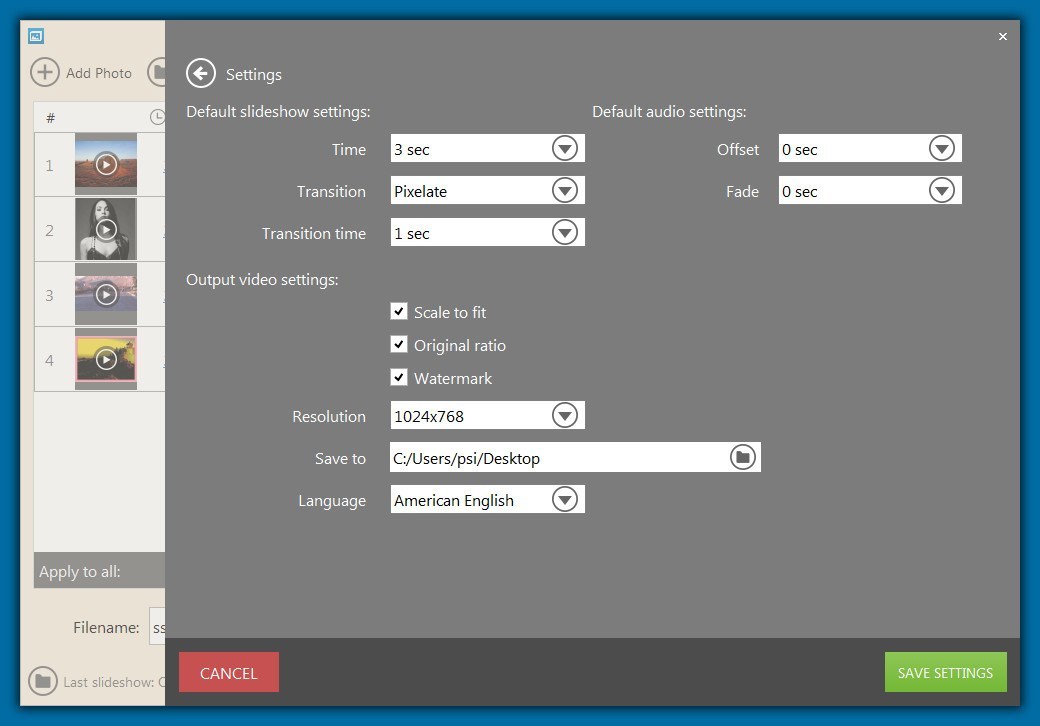1040x726 pixels.
Task: Disable the Original ratio checkbox
Action: (x=399, y=344)
